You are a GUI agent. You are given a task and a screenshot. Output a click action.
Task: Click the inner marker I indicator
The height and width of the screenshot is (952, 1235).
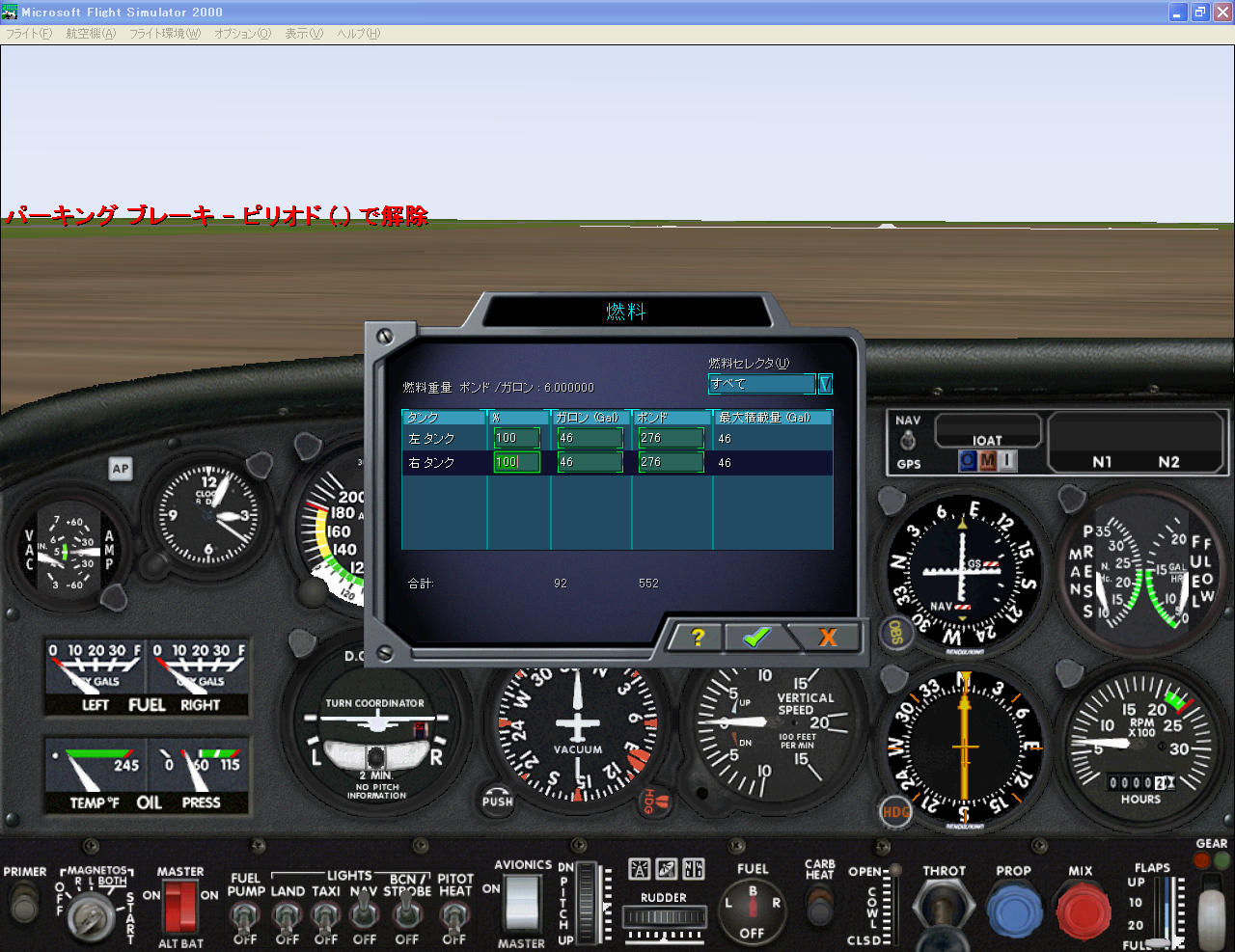[x=1006, y=461]
